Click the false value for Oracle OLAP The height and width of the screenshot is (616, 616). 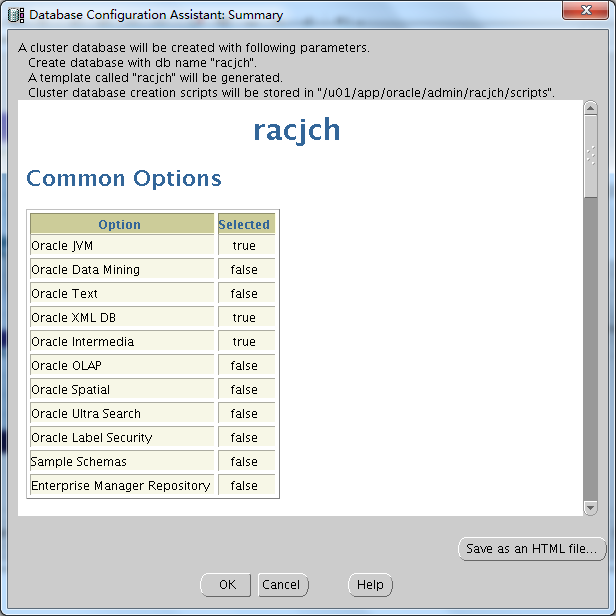point(246,366)
